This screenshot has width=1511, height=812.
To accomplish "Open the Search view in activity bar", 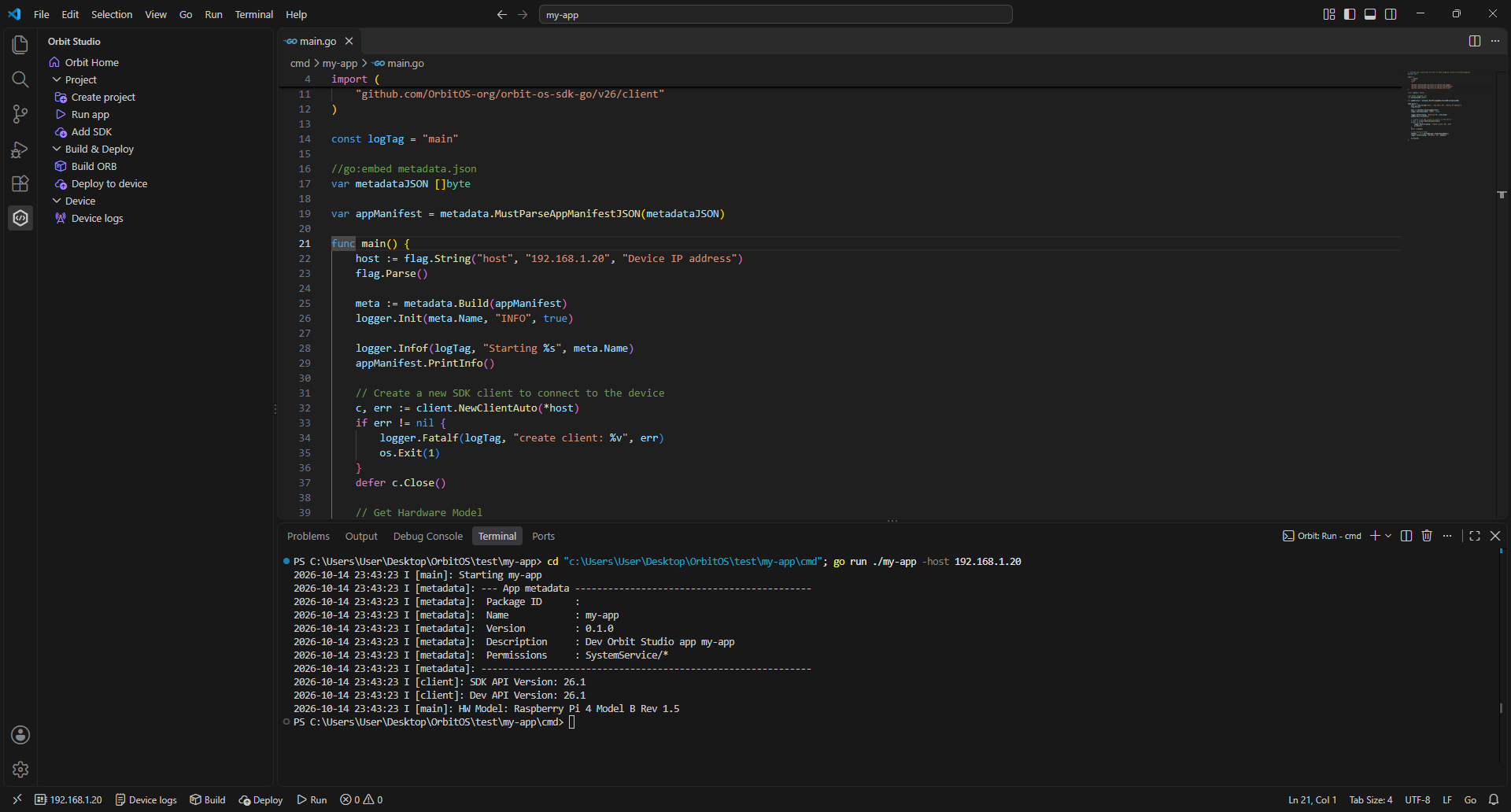I will coord(20,79).
